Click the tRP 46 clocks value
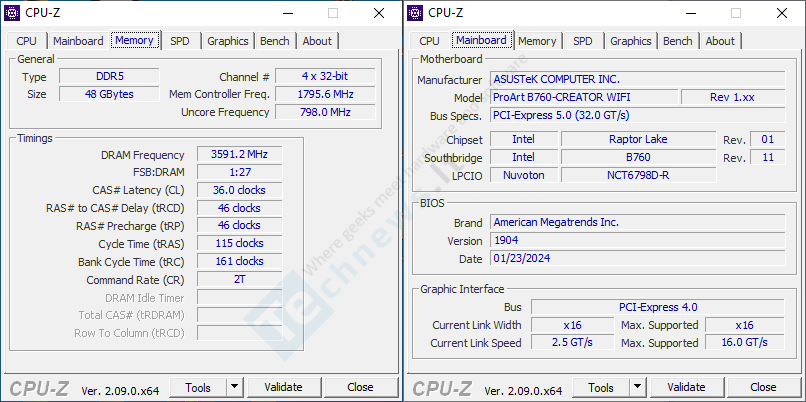Screen dimensions: 806x402 [240, 225]
